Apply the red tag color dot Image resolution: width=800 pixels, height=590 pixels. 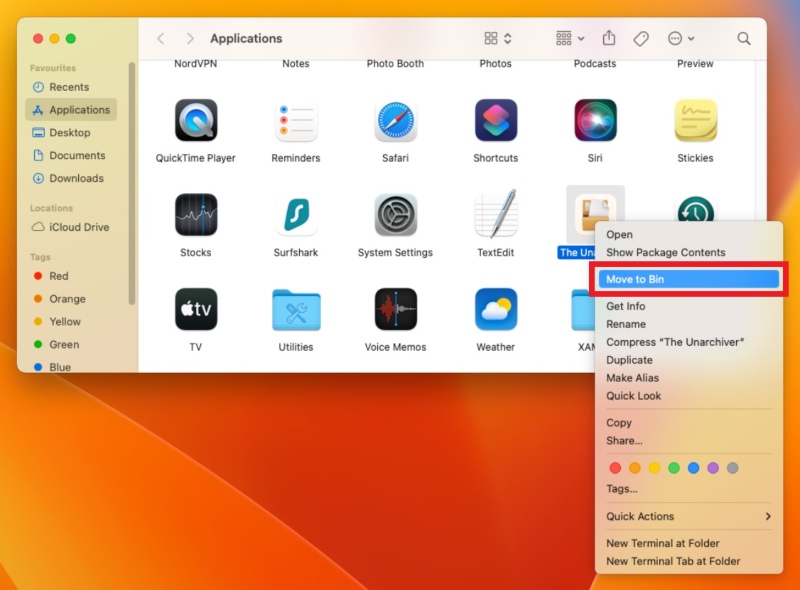(615, 468)
